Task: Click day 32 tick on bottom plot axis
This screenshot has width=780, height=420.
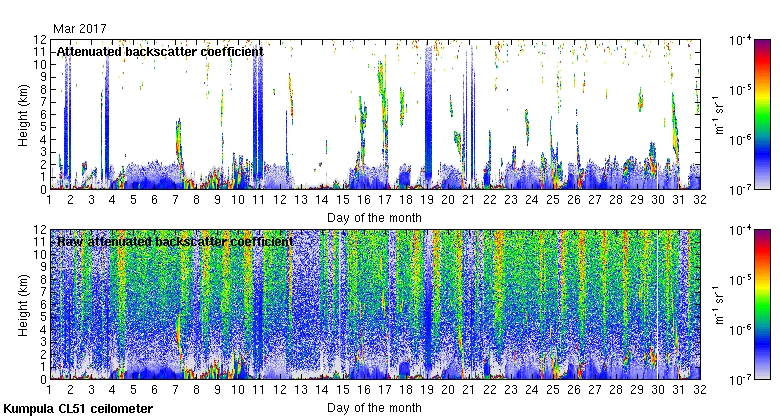Action: tap(700, 390)
